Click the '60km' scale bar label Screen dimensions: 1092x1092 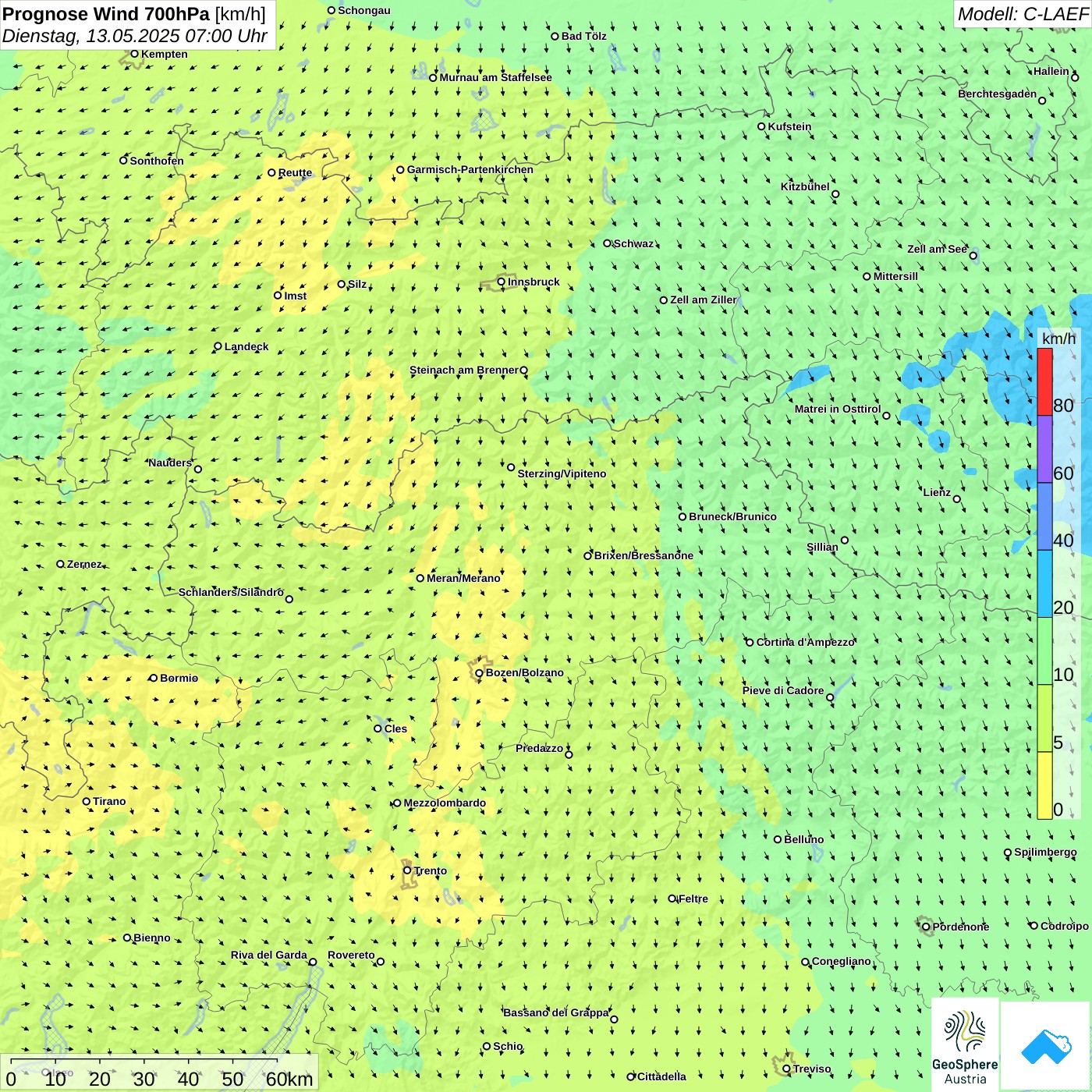click(x=289, y=1080)
